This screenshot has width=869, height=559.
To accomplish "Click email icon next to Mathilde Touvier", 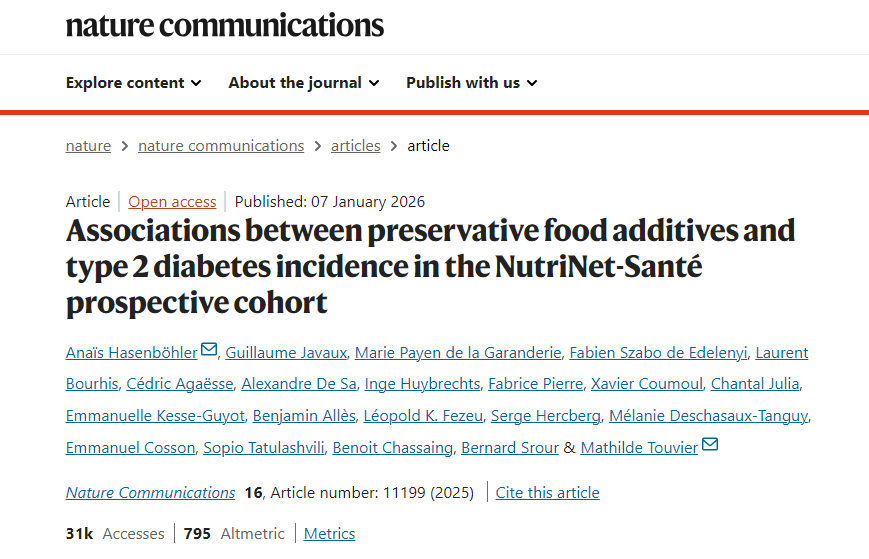I will point(710,445).
